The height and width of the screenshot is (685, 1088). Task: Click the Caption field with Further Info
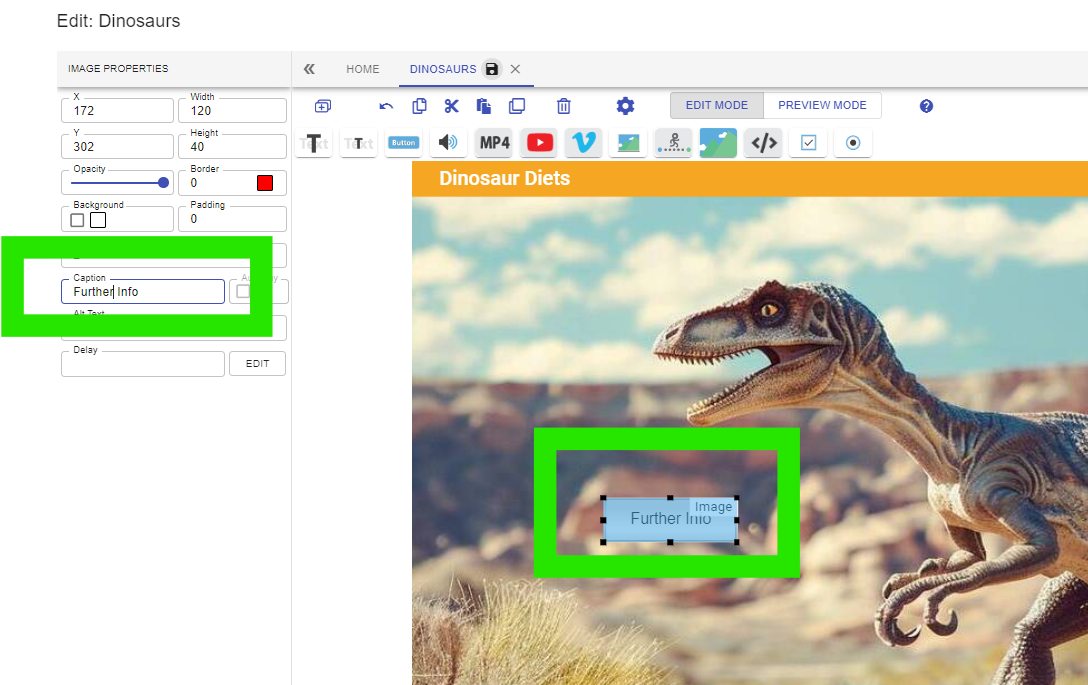click(143, 291)
